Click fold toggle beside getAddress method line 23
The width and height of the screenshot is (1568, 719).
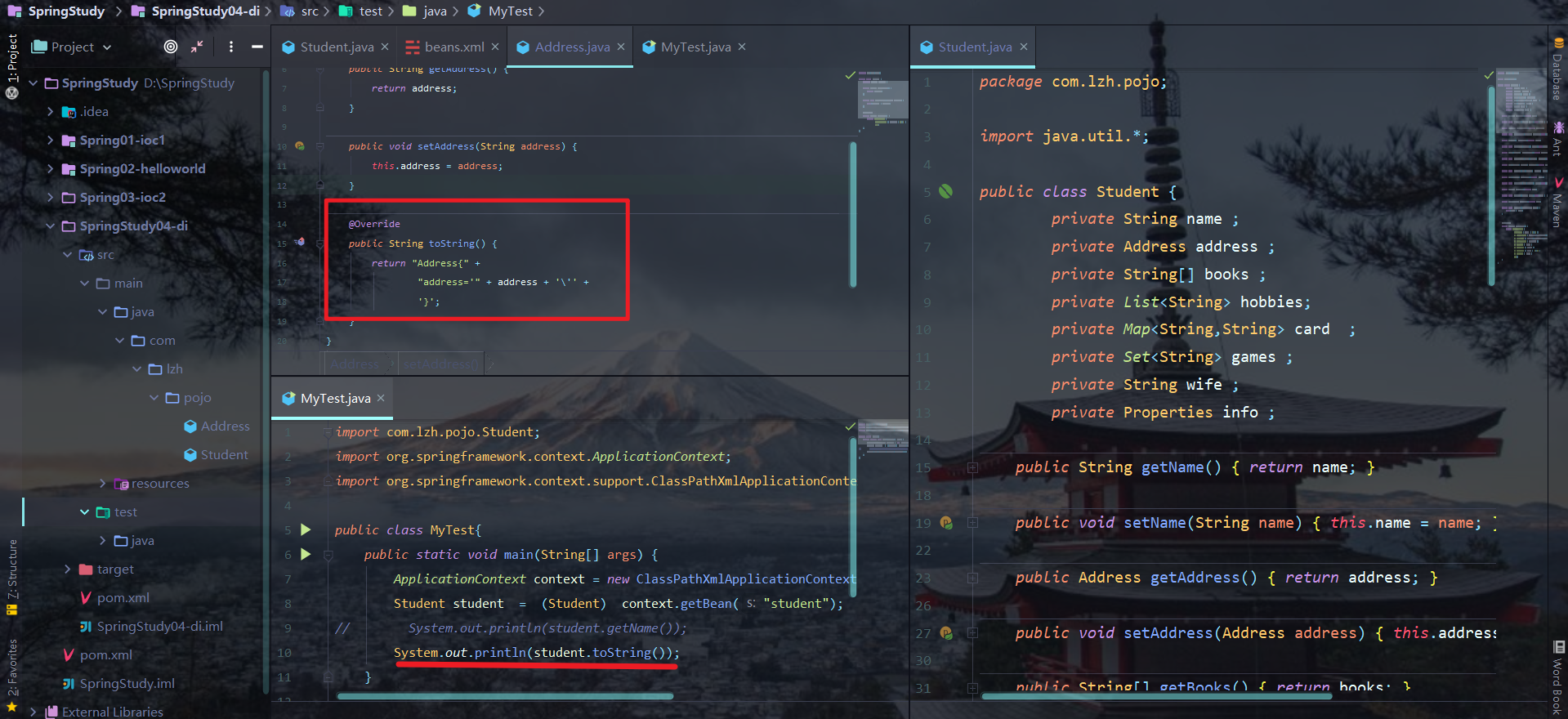click(972, 578)
